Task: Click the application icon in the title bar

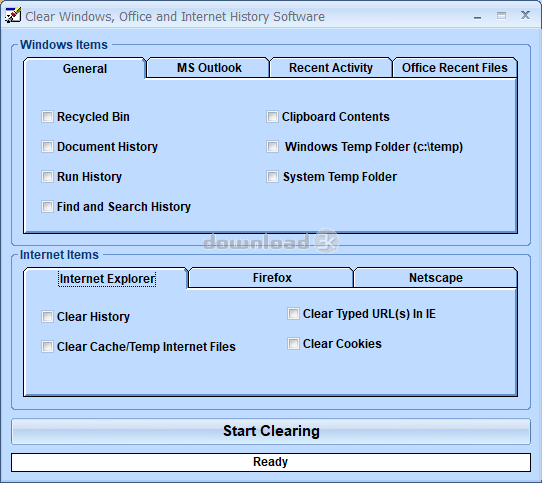Action: (13, 15)
